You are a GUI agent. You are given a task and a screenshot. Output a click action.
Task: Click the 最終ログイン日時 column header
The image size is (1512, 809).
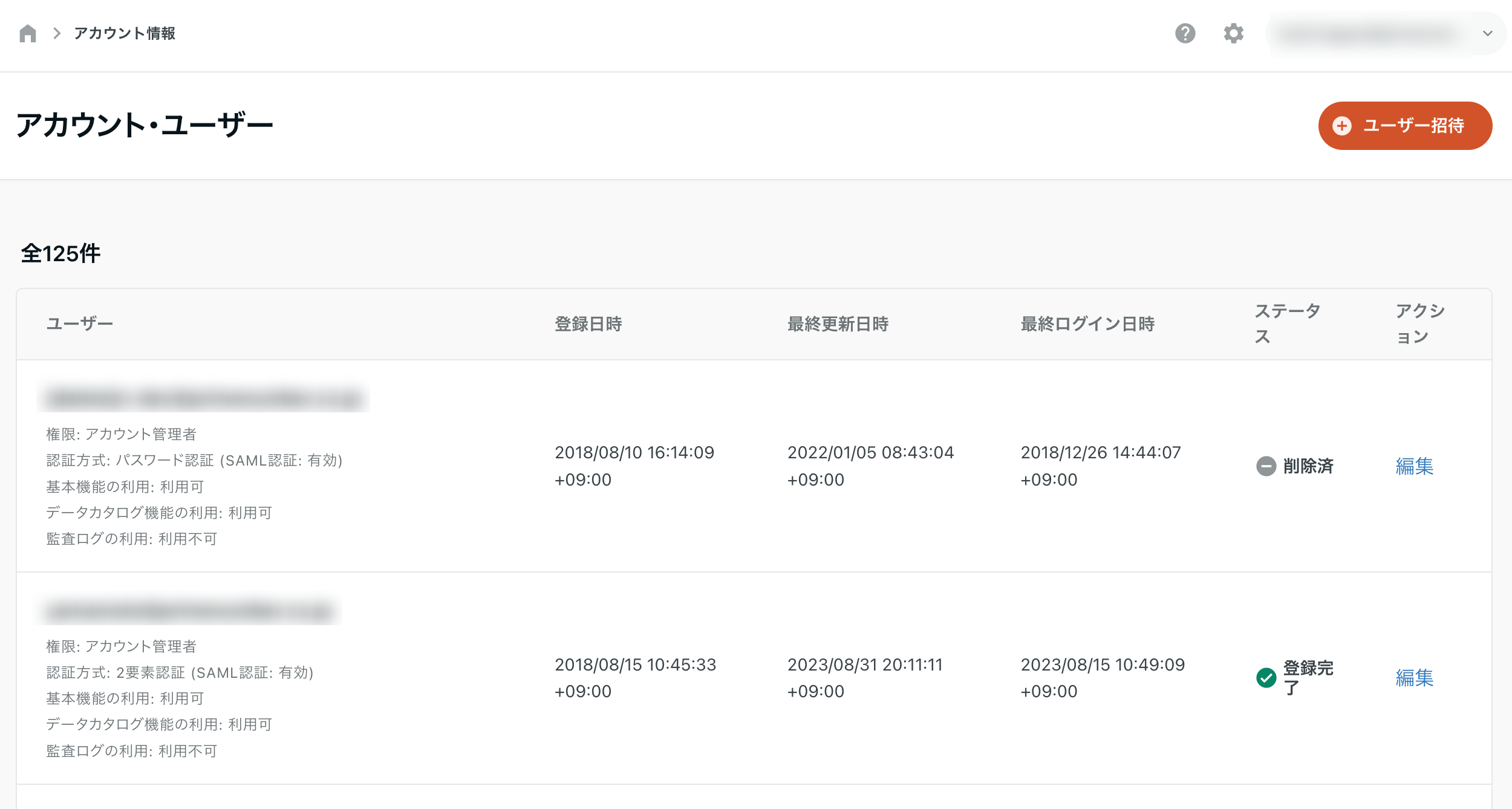(x=1087, y=324)
